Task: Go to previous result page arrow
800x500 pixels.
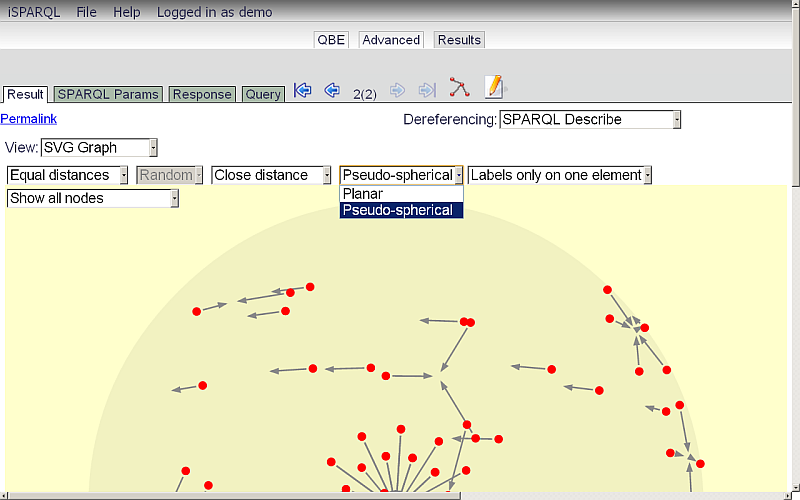Action: 332,90
